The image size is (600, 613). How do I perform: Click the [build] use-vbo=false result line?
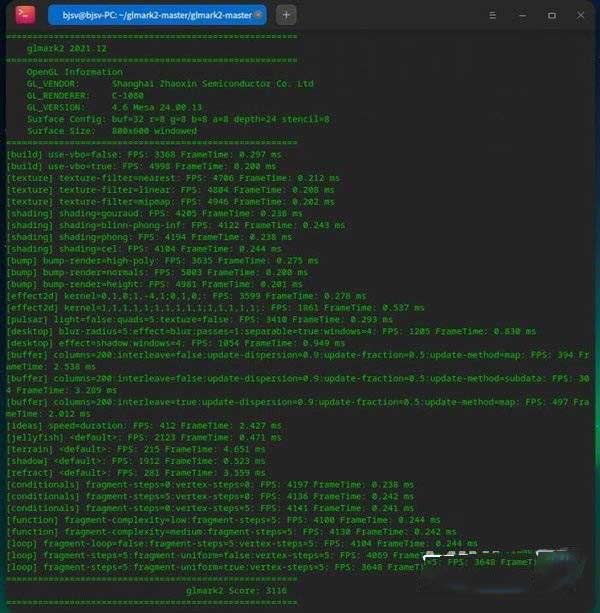click(144, 154)
